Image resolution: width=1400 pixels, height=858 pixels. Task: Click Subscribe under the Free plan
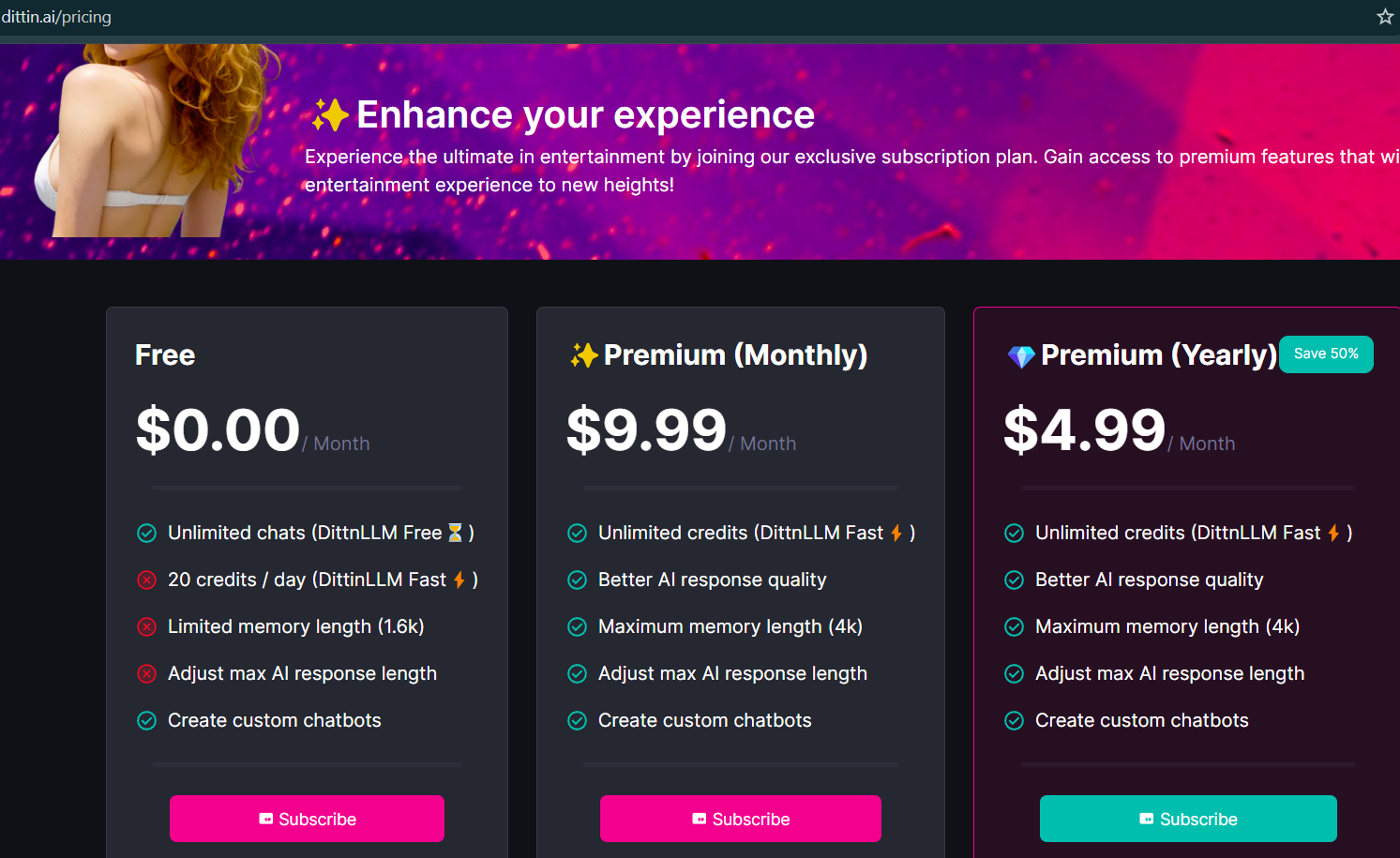click(x=307, y=818)
